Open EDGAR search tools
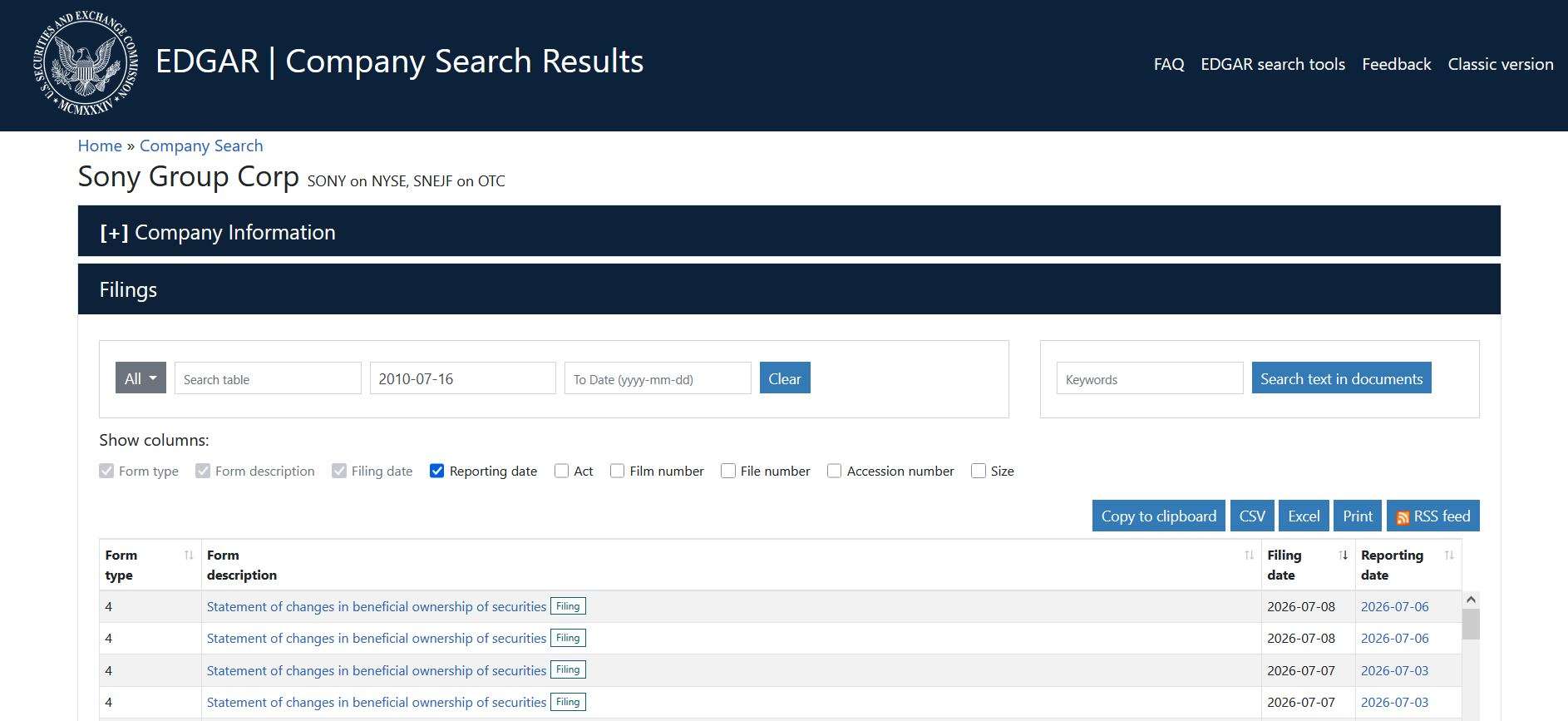Screen dimensions: 1568x721 [1273, 64]
